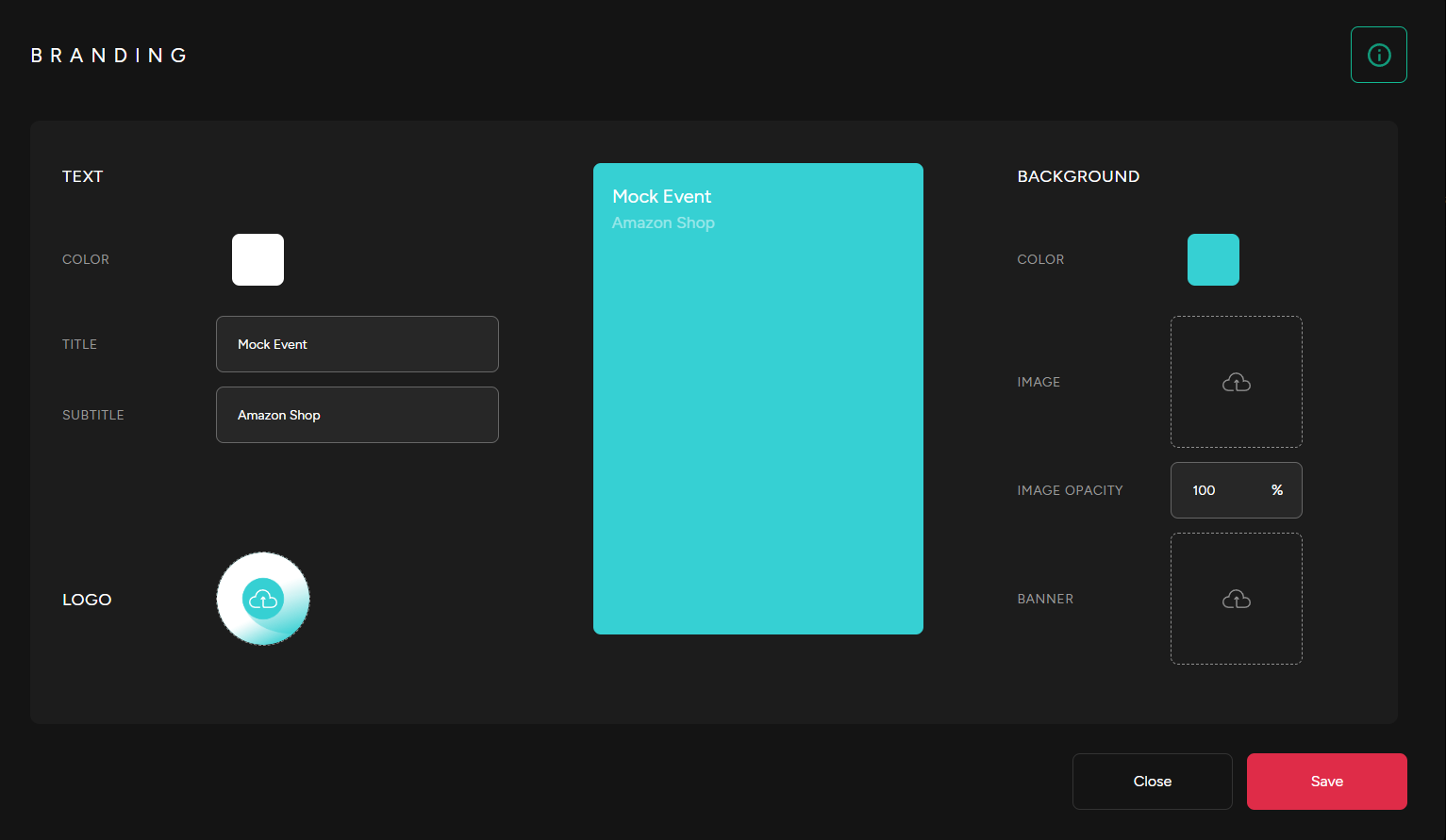Click the Mock Event title in preview

pyautogui.click(x=661, y=196)
